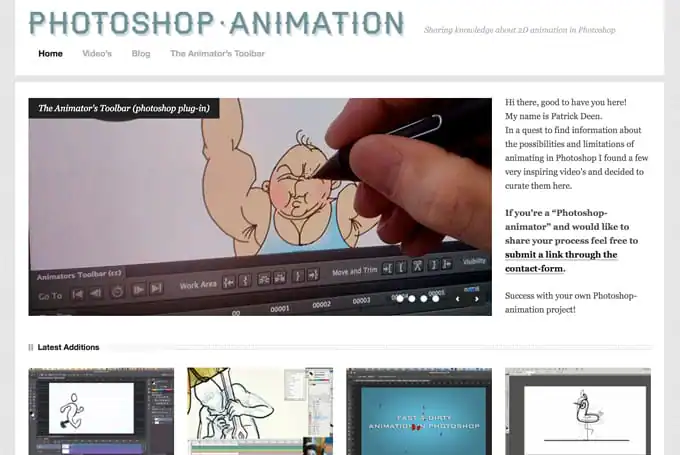Open the slide caption "The Animator's Toolbar (photoshop plug-in)"
The image size is (680, 455).
point(124,108)
